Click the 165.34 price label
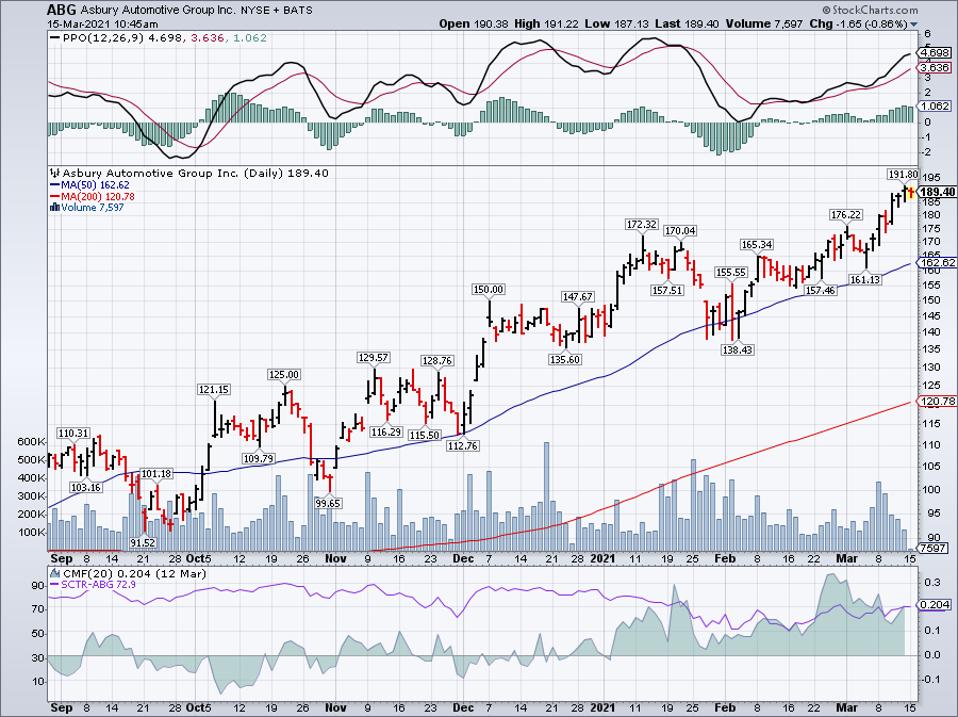This screenshot has width=958, height=717. (x=757, y=245)
